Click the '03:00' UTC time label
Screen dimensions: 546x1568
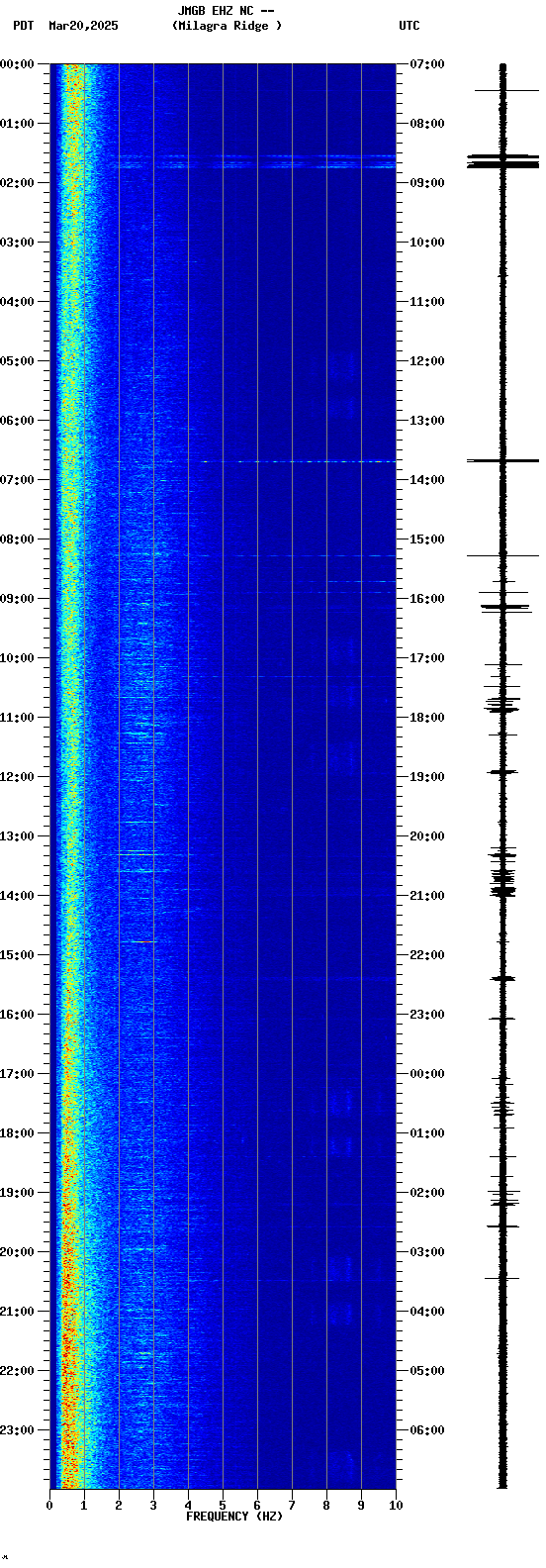427,1252
